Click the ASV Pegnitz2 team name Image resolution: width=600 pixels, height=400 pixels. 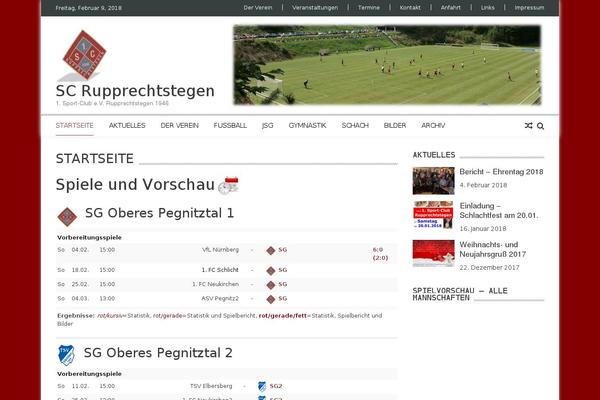point(220,299)
